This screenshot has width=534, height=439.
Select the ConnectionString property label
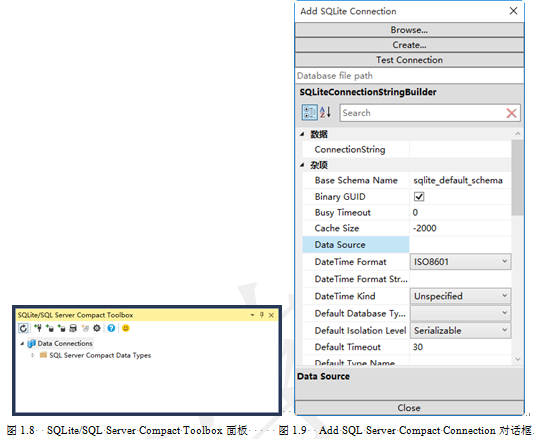350,150
